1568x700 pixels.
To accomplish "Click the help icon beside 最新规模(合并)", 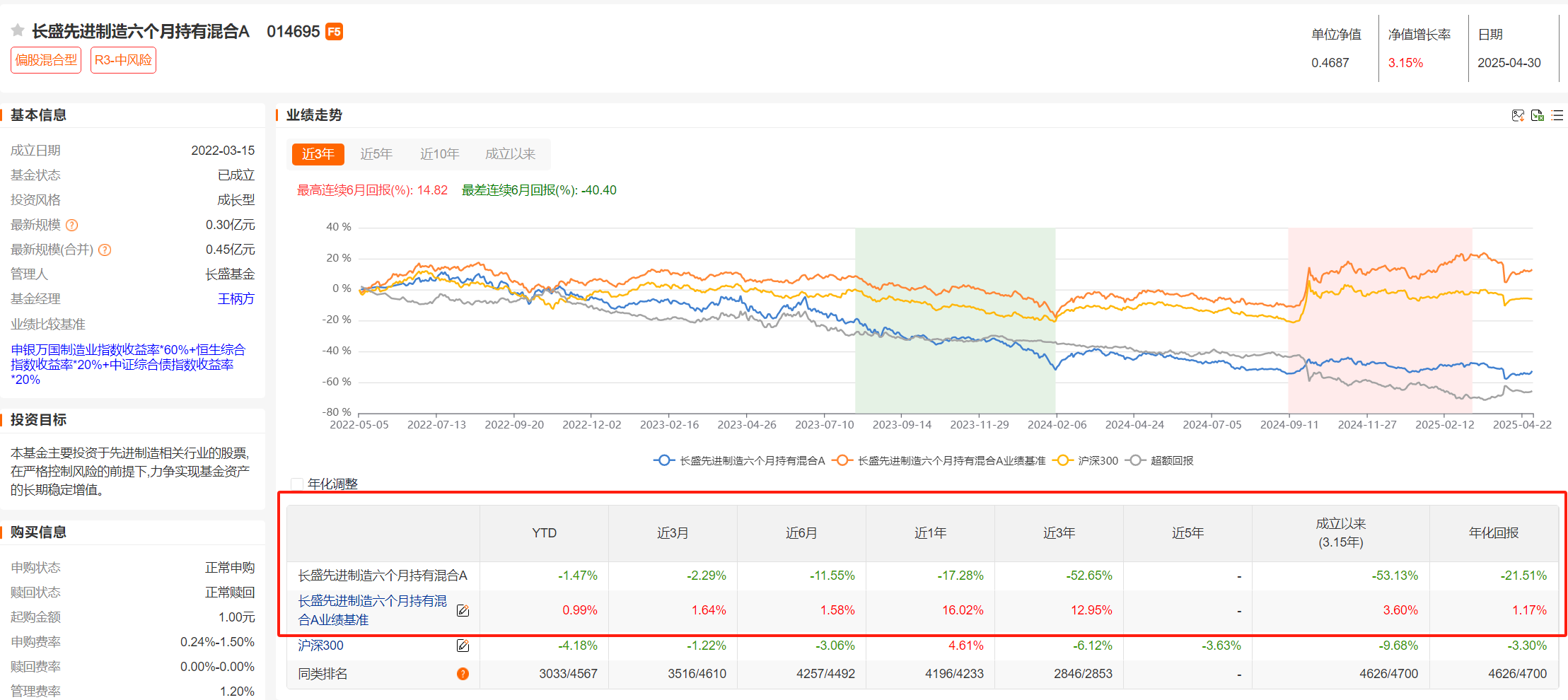I will (x=105, y=250).
